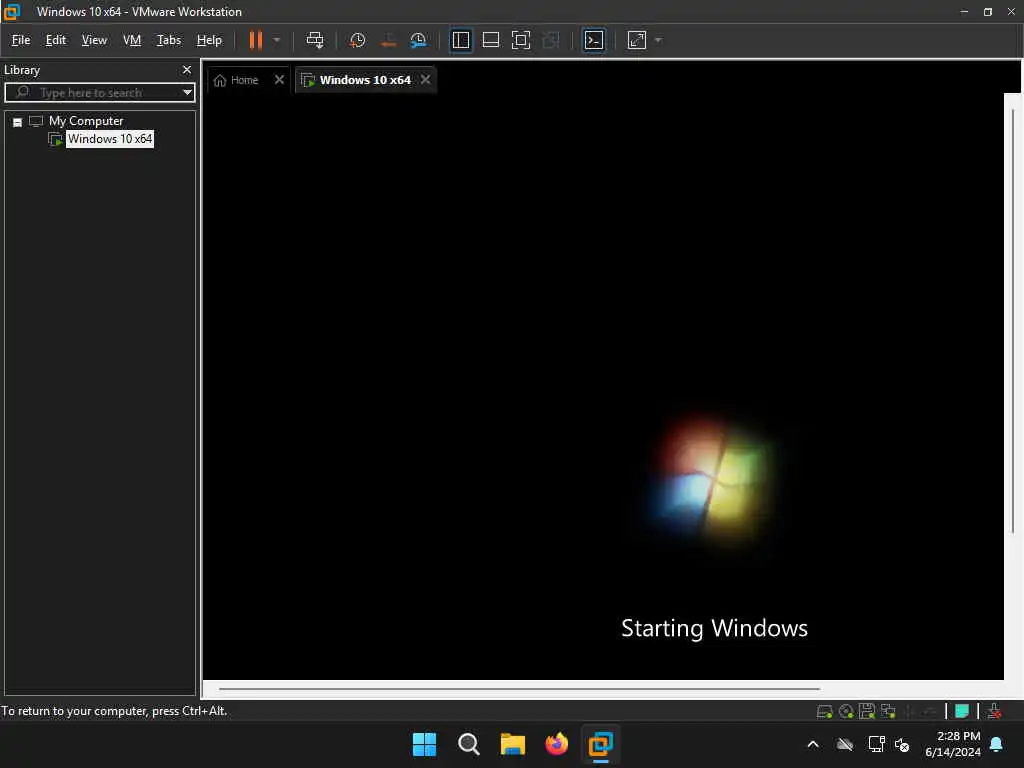Viewport: 1024px width, 768px height.
Task: Open the library search dropdown arrow
Action: click(187, 93)
